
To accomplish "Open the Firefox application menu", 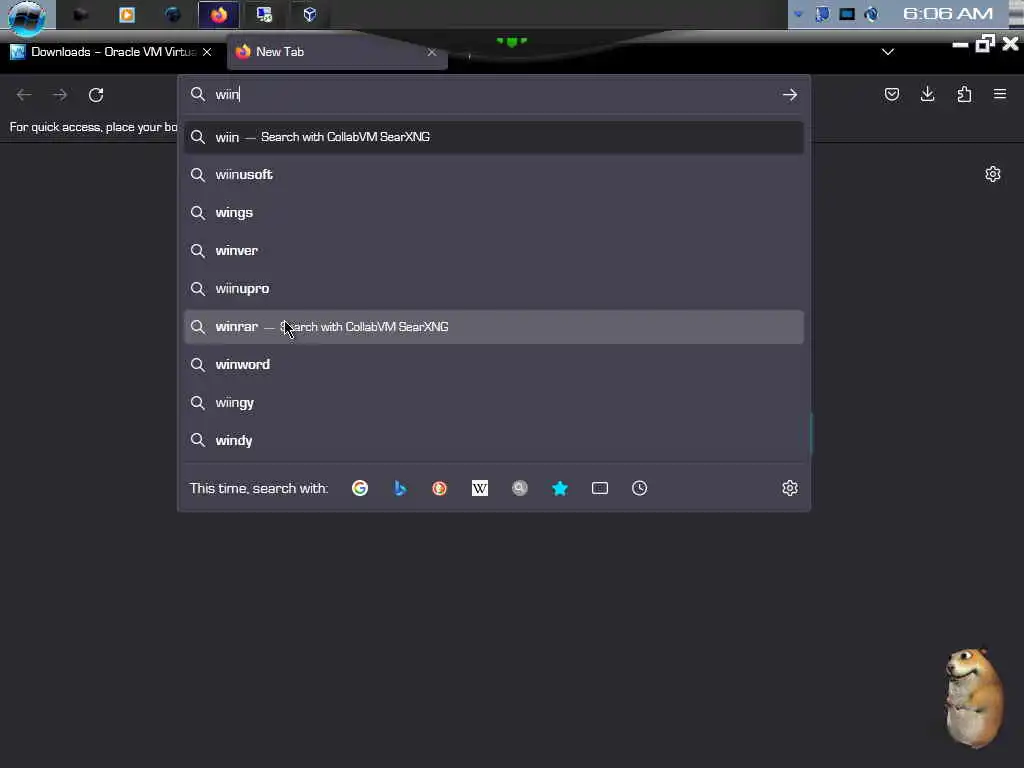I will click(x=1000, y=95).
